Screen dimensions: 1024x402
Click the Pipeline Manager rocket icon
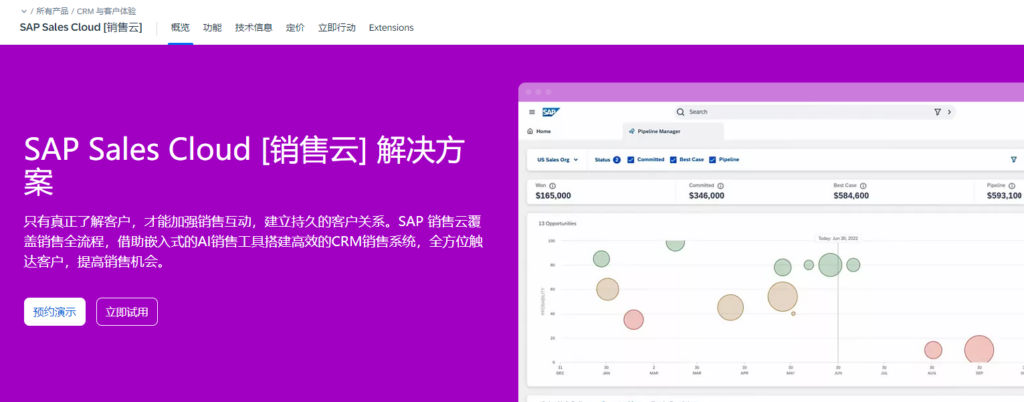point(632,131)
